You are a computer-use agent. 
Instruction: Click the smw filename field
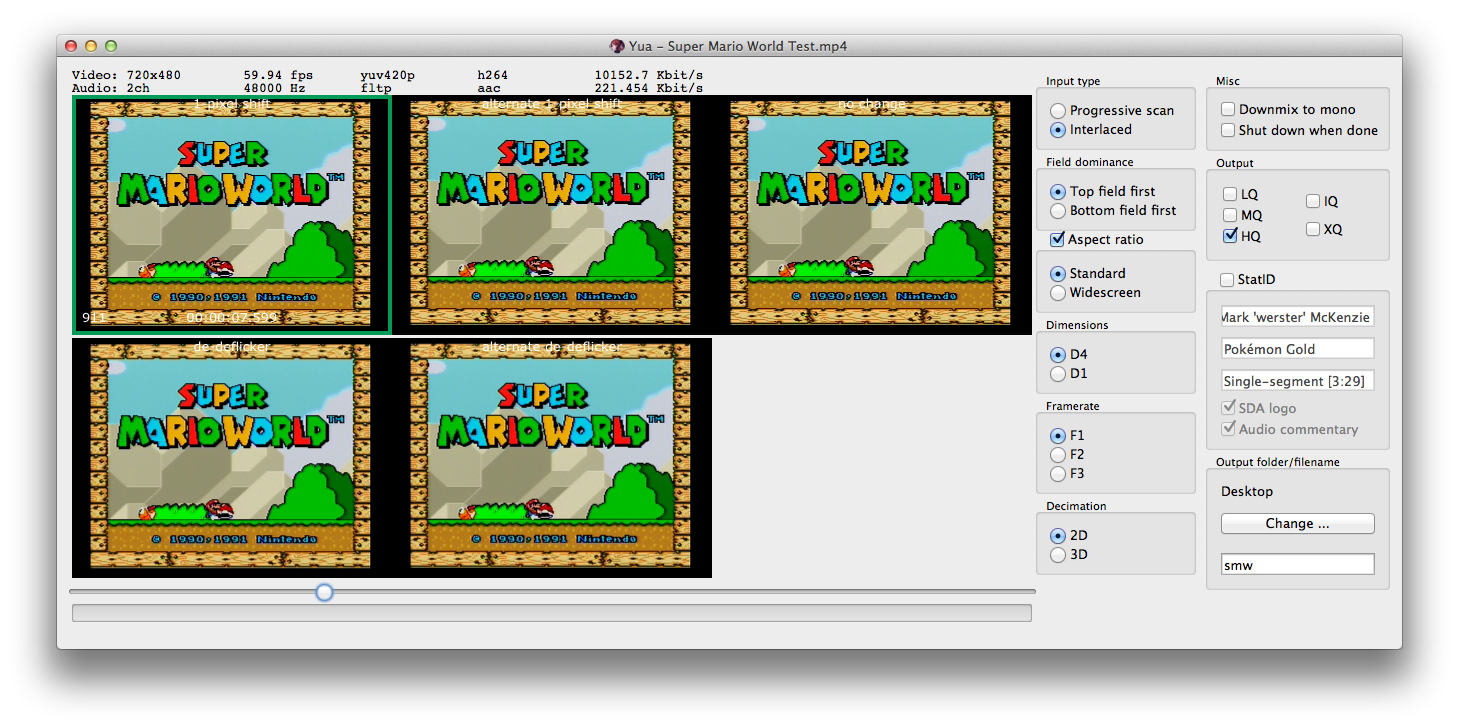pyautogui.click(x=1297, y=565)
